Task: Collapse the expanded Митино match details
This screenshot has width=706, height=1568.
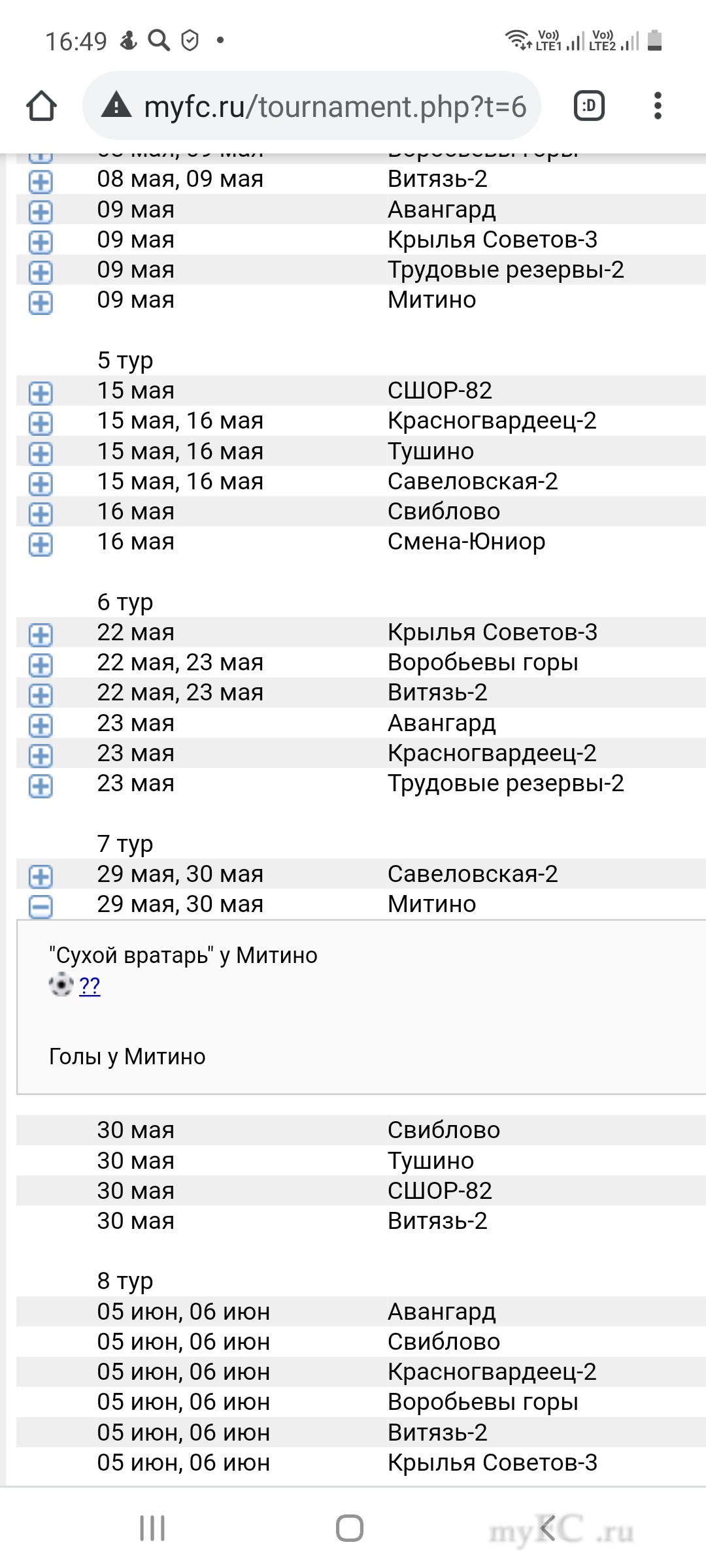Action: 41,906
